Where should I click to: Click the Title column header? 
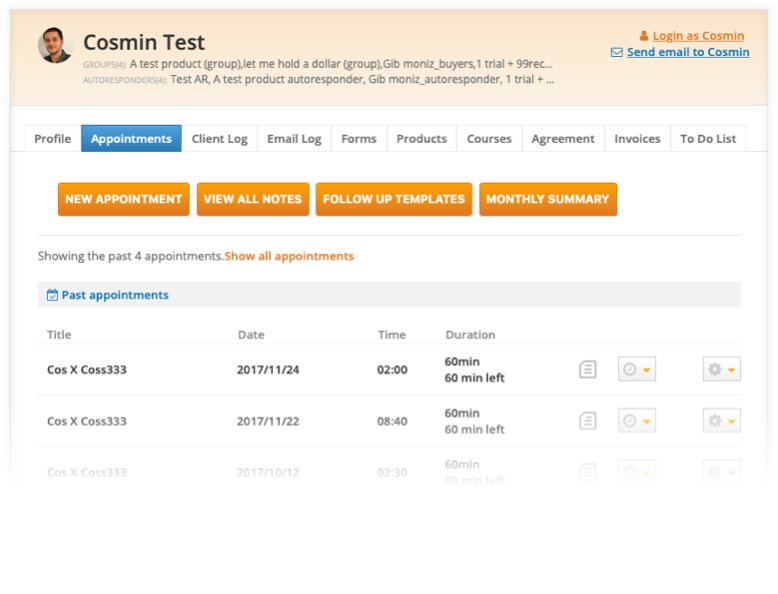(59, 335)
